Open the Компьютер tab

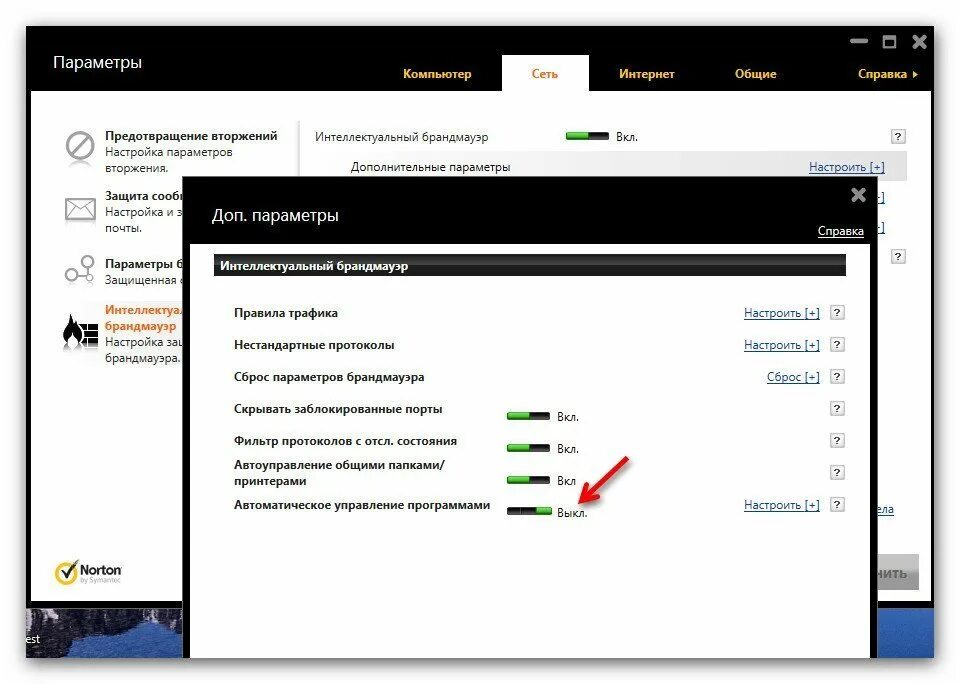point(437,74)
